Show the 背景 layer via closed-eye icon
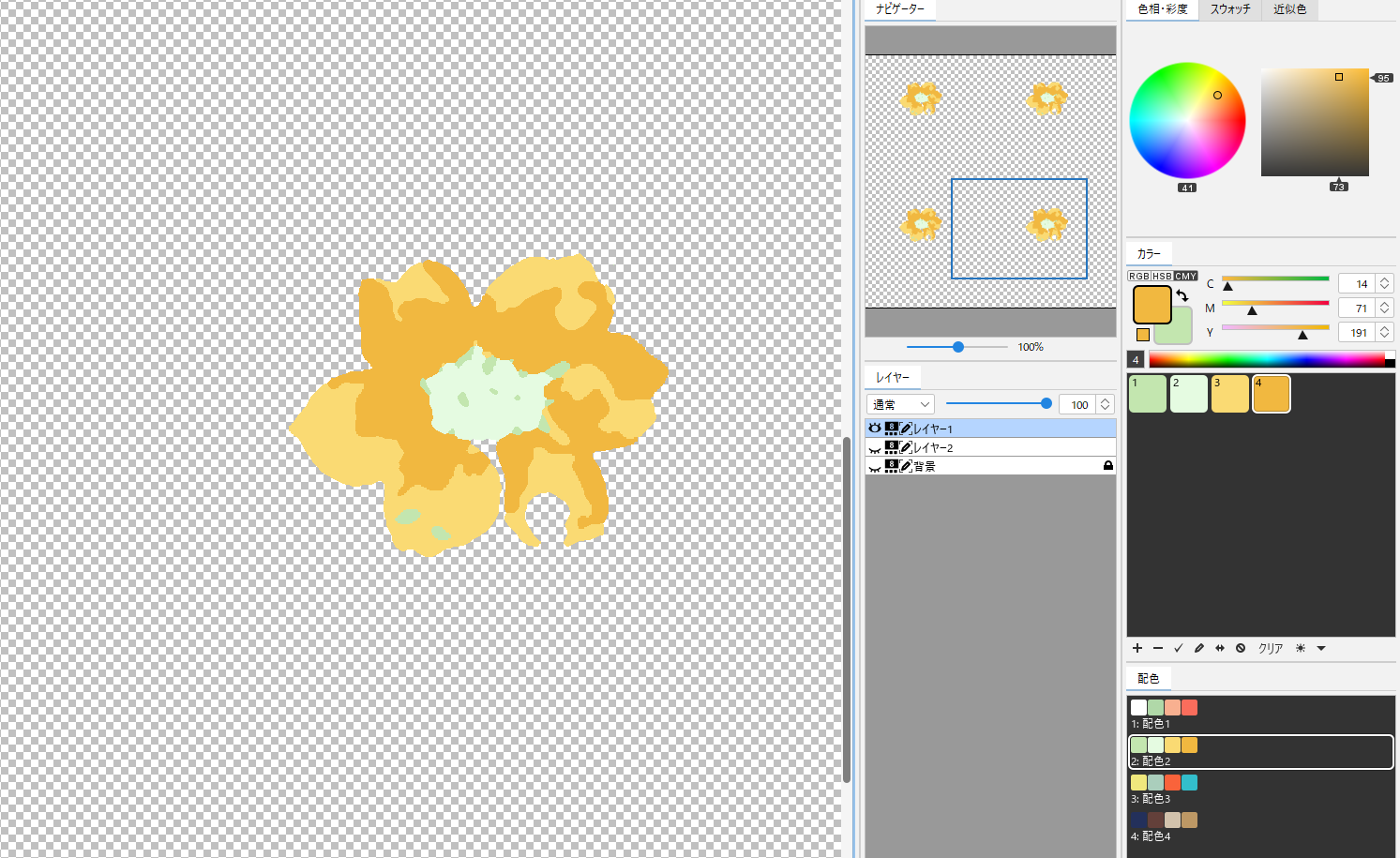 [x=875, y=467]
